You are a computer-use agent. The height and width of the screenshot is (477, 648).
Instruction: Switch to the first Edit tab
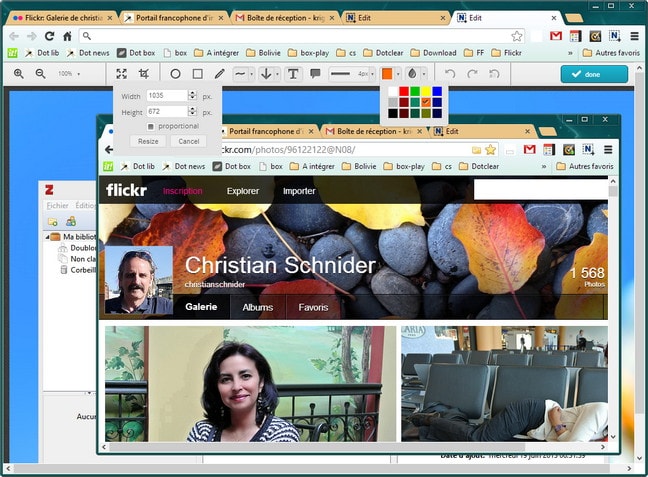coord(396,18)
